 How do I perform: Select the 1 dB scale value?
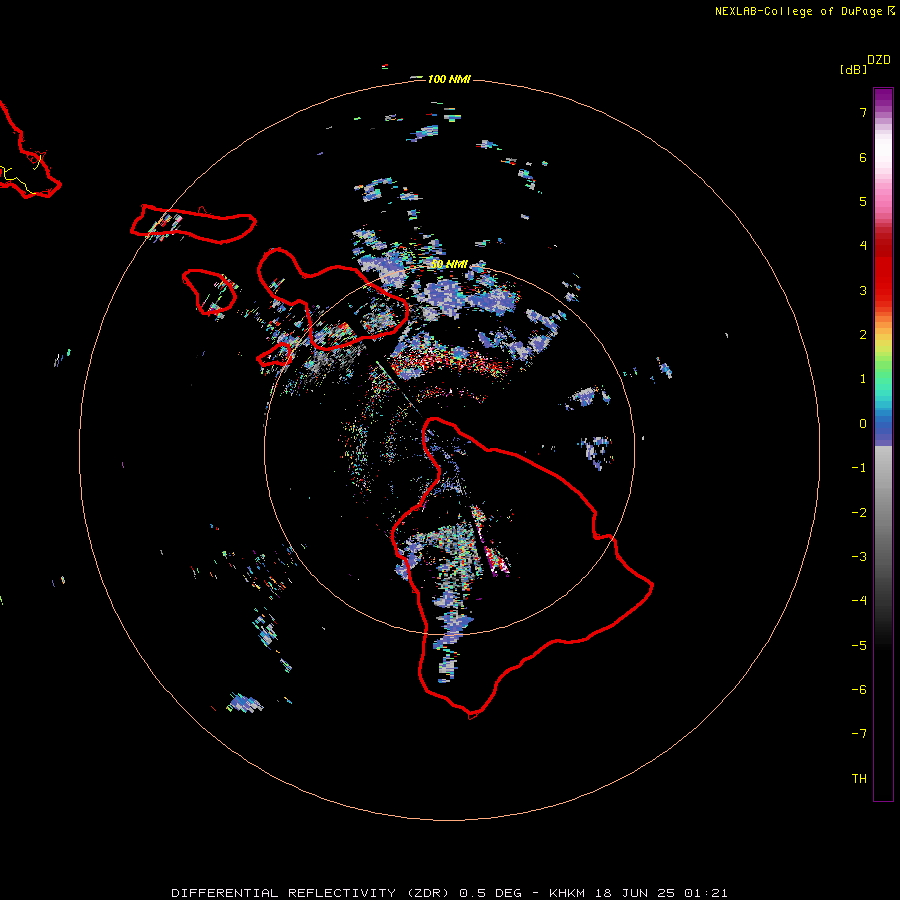pos(863,379)
